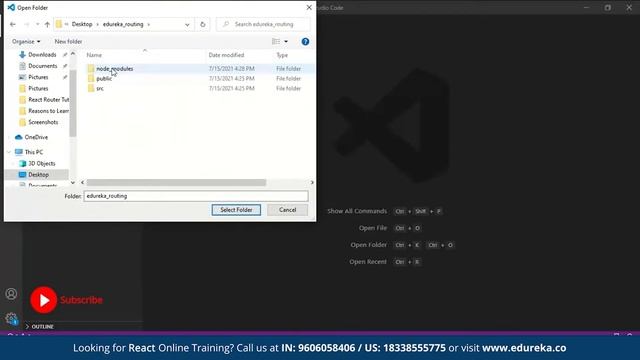Open recent locations dropdown arrow
This screenshot has height=360, width=640.
tap(37, 24)
